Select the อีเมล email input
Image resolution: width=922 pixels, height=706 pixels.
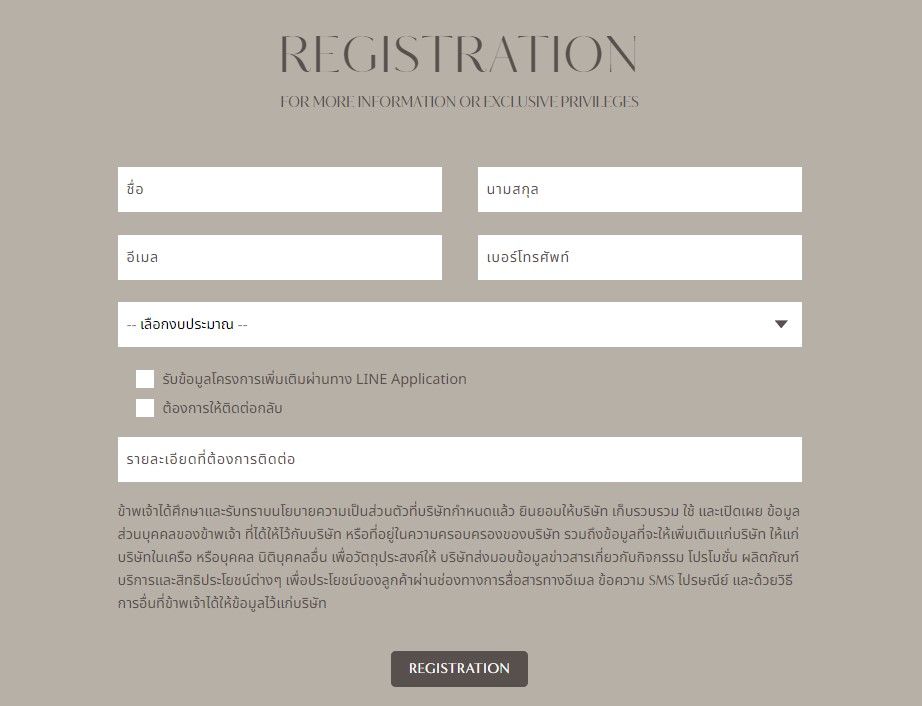click(280, 257)
